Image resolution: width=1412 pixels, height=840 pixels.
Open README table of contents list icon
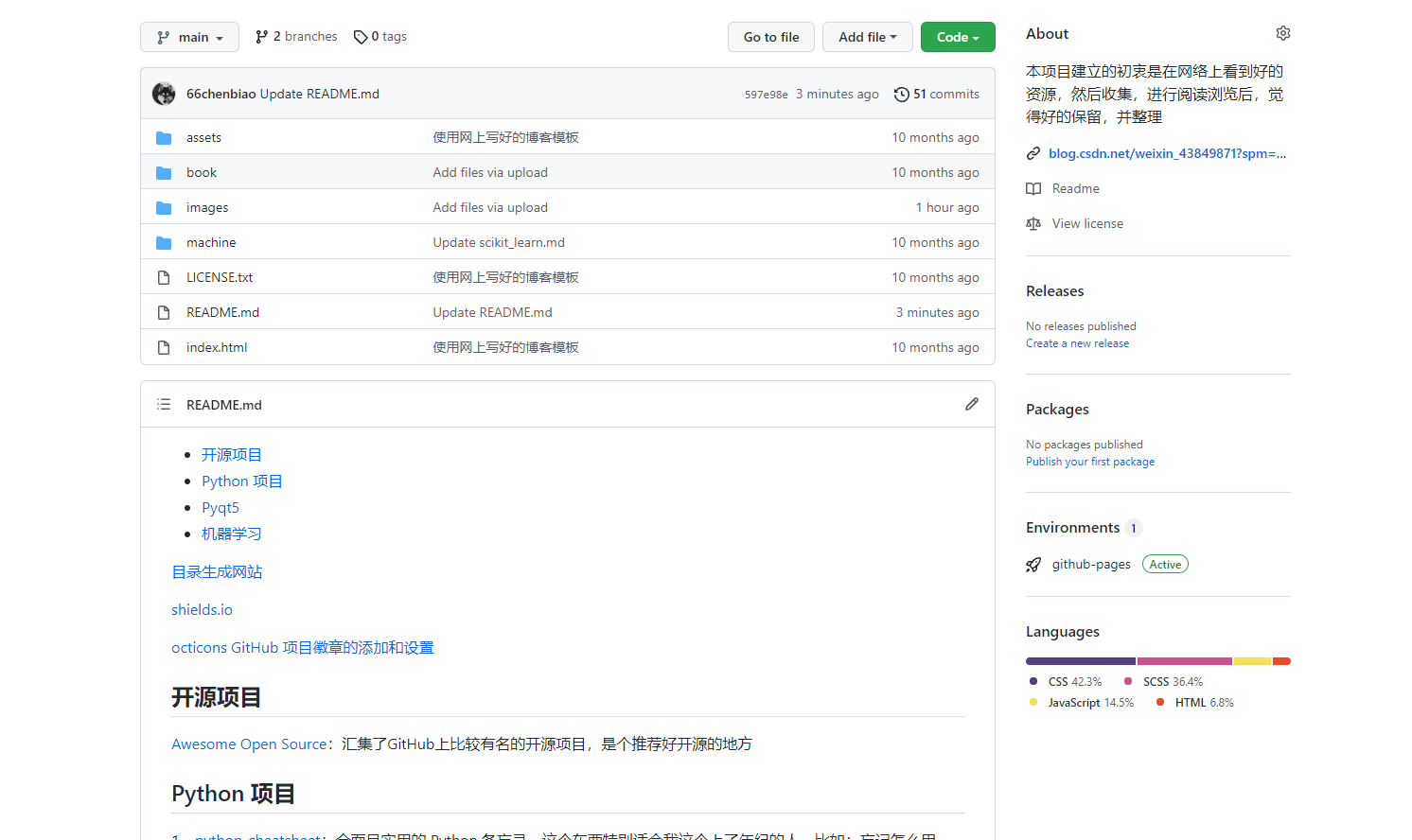click(x=163, y=404)
